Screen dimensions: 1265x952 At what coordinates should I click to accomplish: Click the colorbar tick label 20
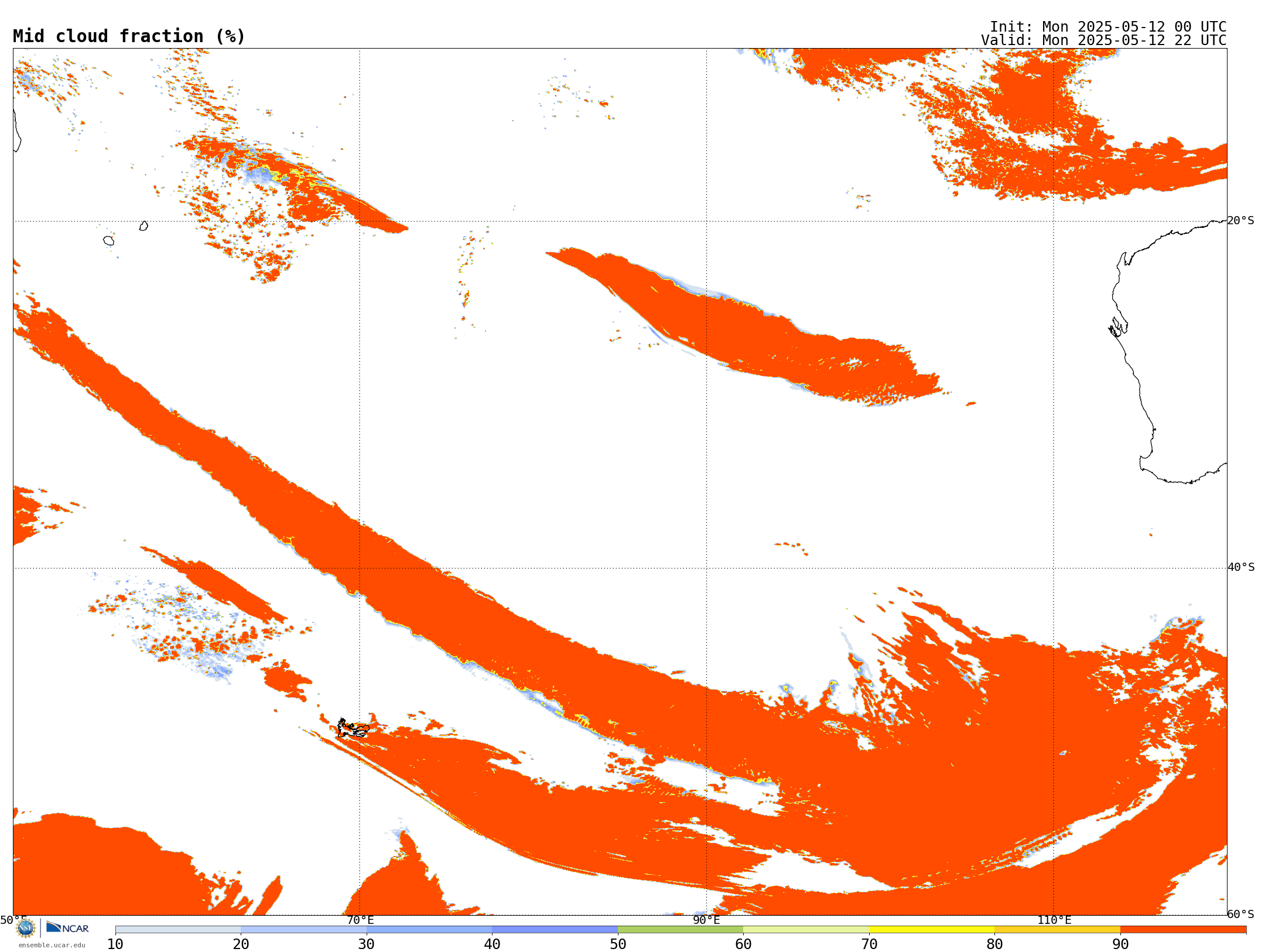click(241, 944)
